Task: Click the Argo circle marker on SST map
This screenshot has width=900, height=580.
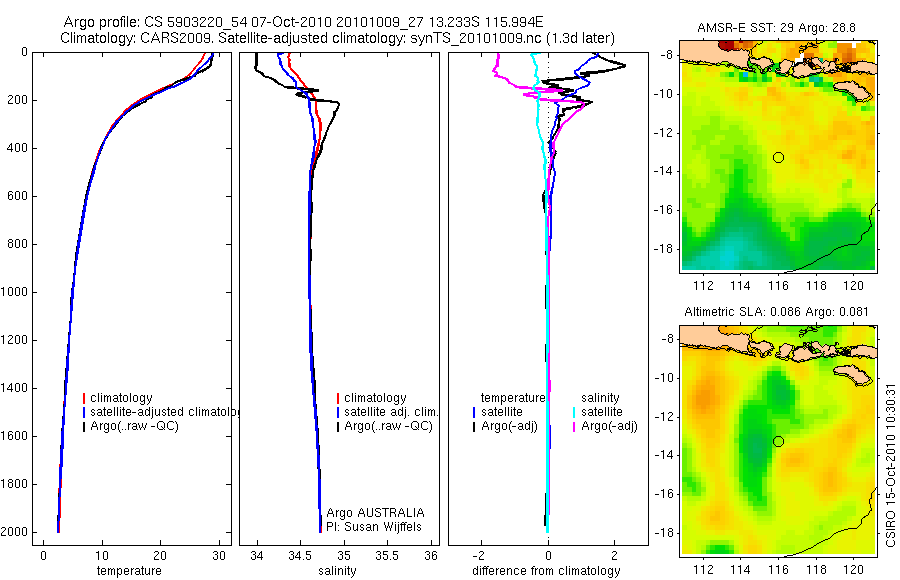Action: (778, 157)
